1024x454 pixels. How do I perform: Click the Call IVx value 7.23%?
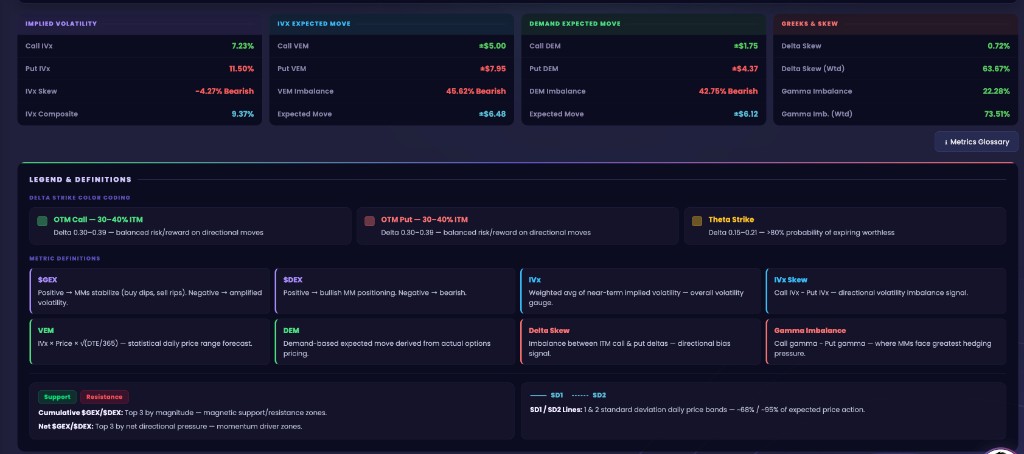(242, 46)
